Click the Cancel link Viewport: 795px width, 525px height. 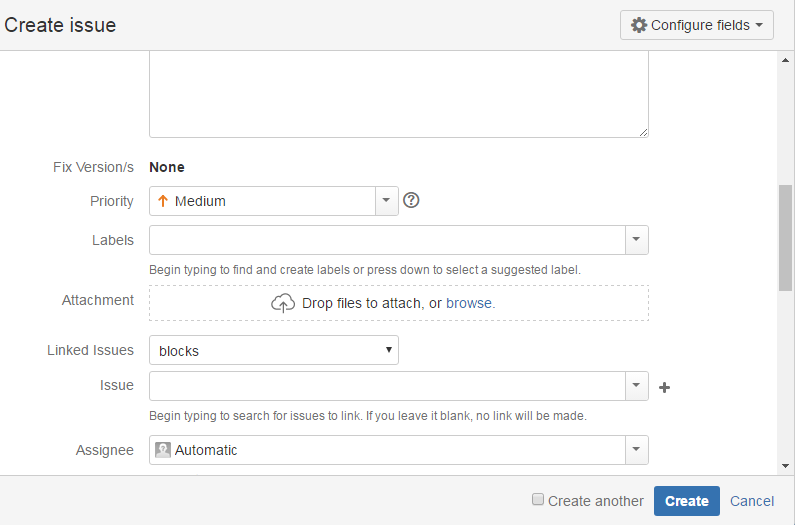(752, 501)
